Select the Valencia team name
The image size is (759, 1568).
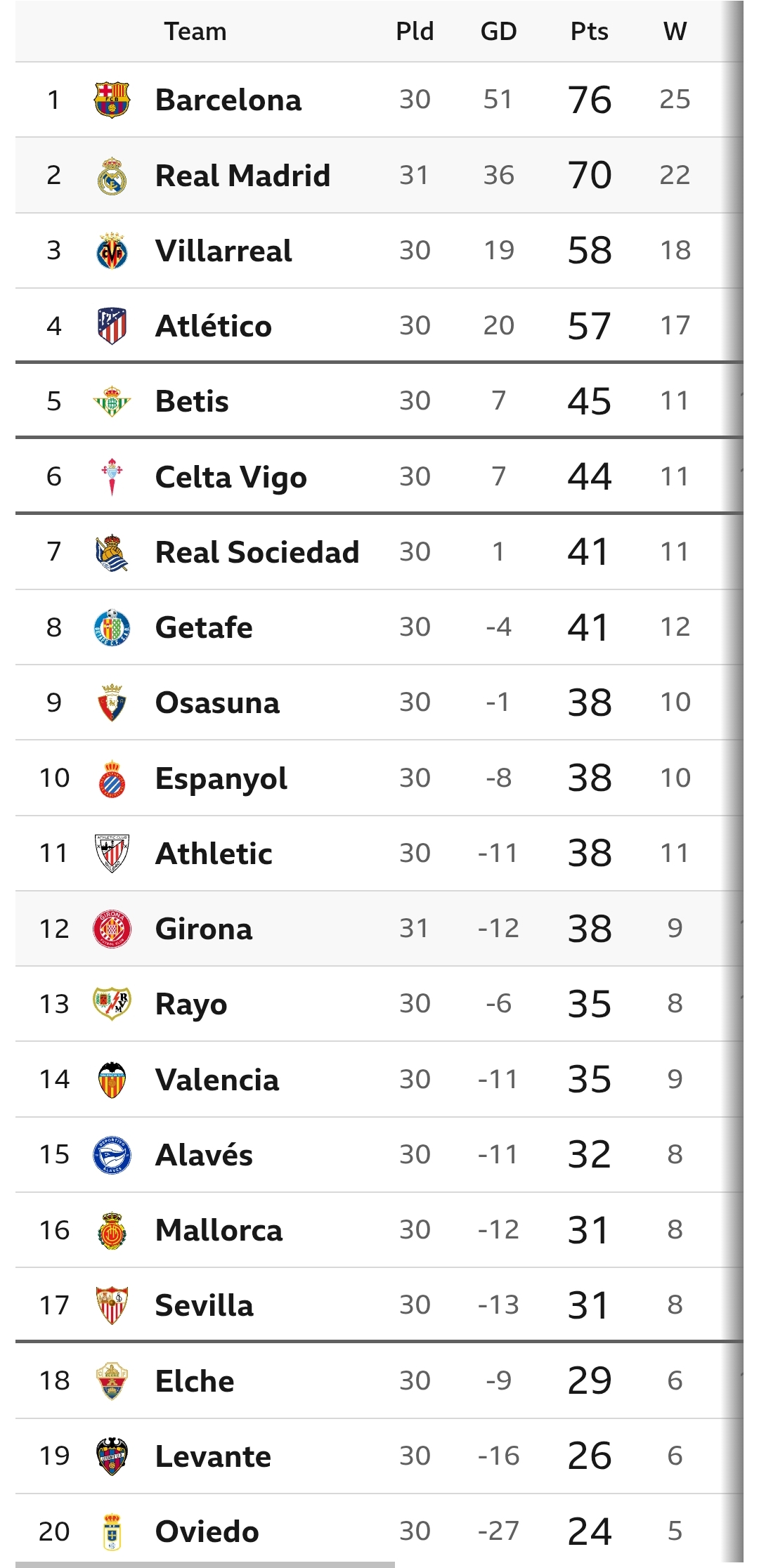pos(217,1080)
